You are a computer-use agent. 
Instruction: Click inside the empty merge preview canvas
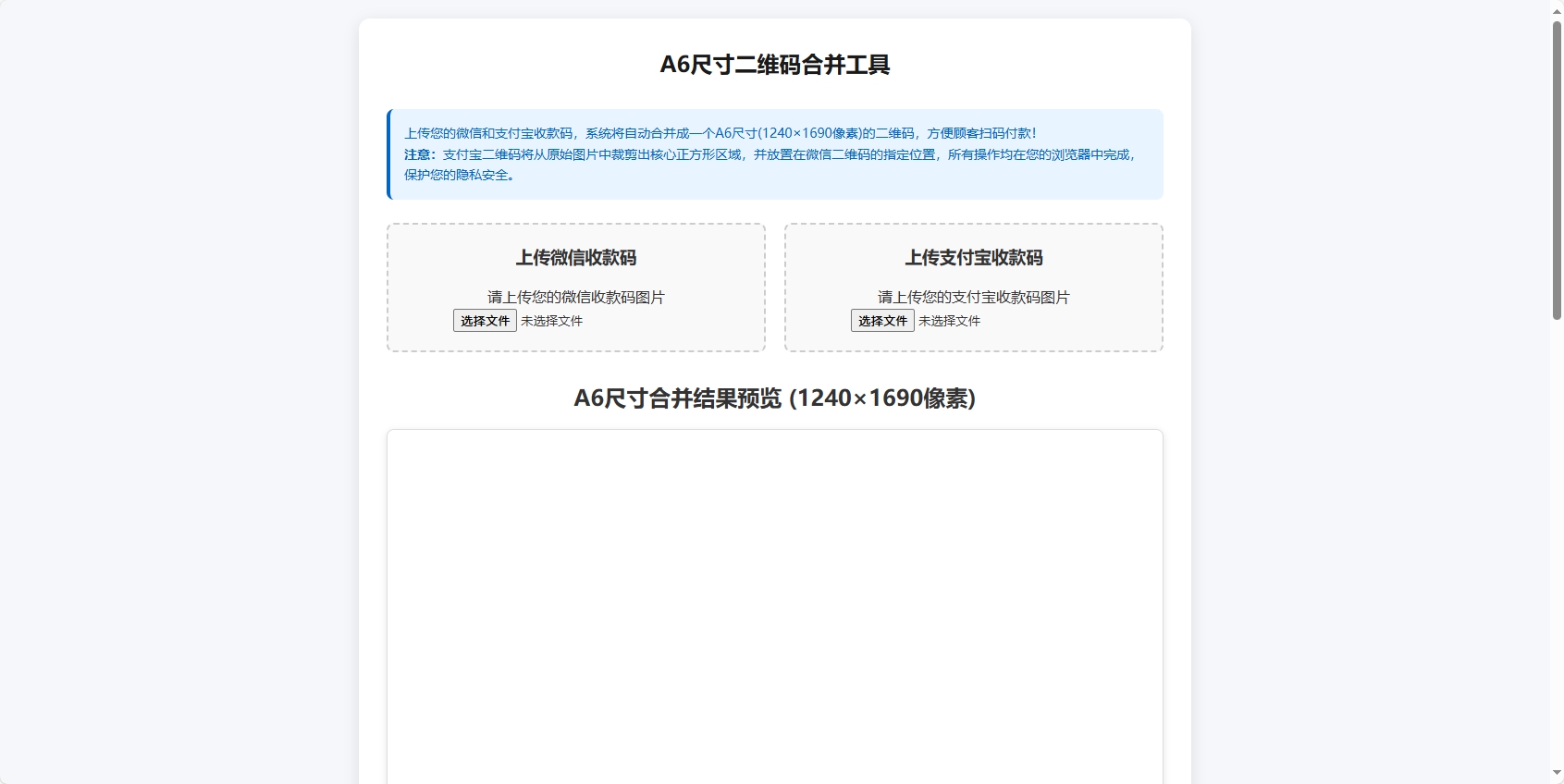(x=774, y=601)
